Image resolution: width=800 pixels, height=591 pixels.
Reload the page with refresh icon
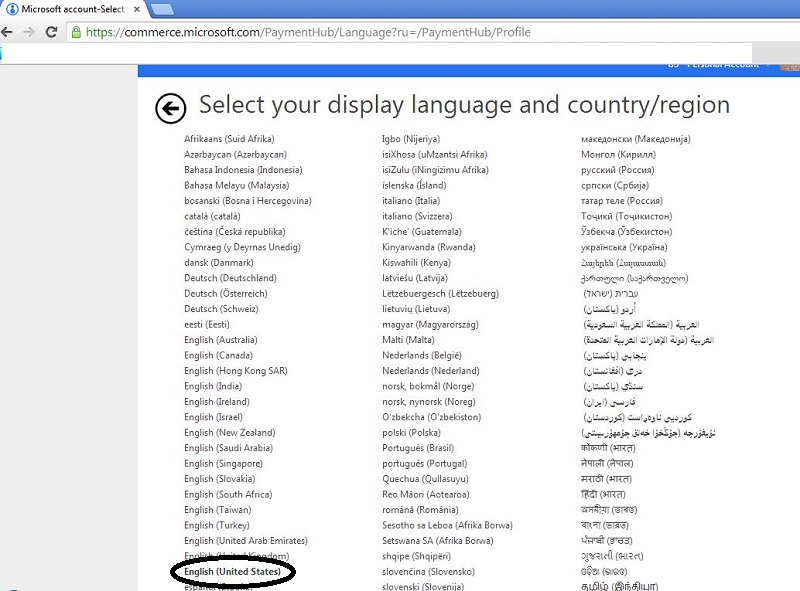point(51,32)
